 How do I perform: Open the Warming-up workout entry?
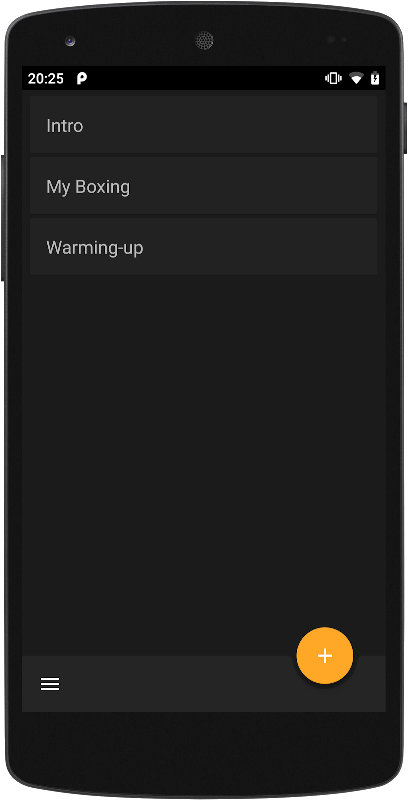tap(203, 247)
